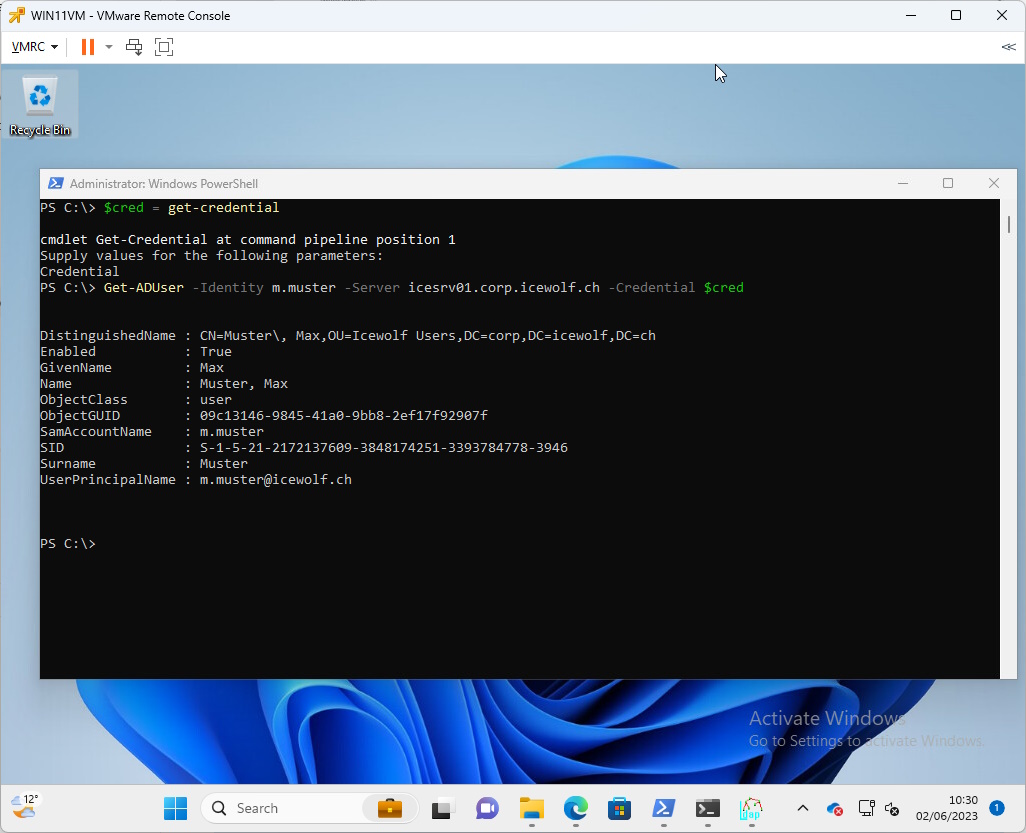Image resolution: width=1026 pixels, height=833 pixels.
Task: Open File Explorer from the taskbar
Action: [531, 808]
